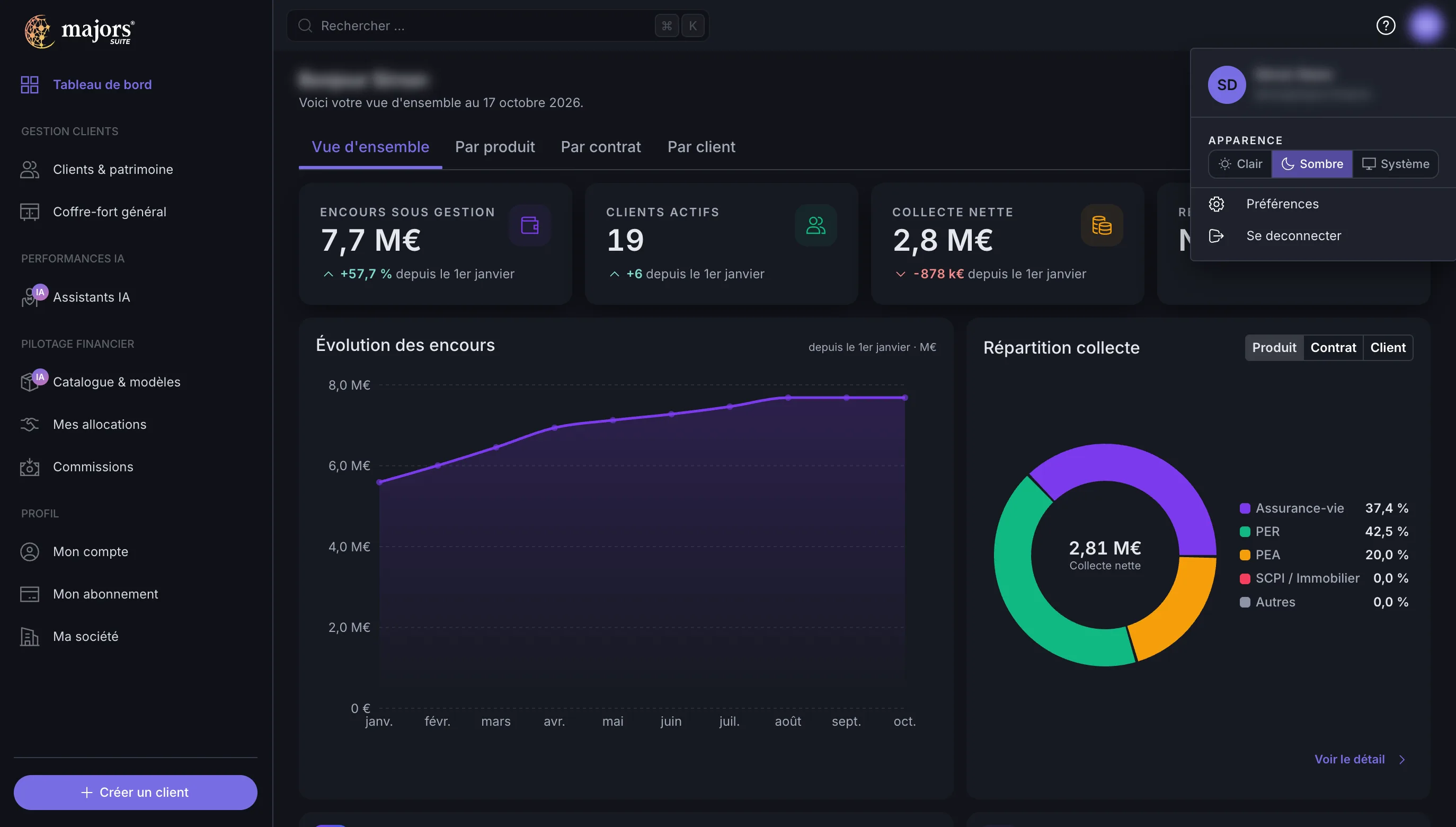Viewport: 1456px width, 827px height.
Task: Click the Créer un client button
Action: [x=135, y=793]
